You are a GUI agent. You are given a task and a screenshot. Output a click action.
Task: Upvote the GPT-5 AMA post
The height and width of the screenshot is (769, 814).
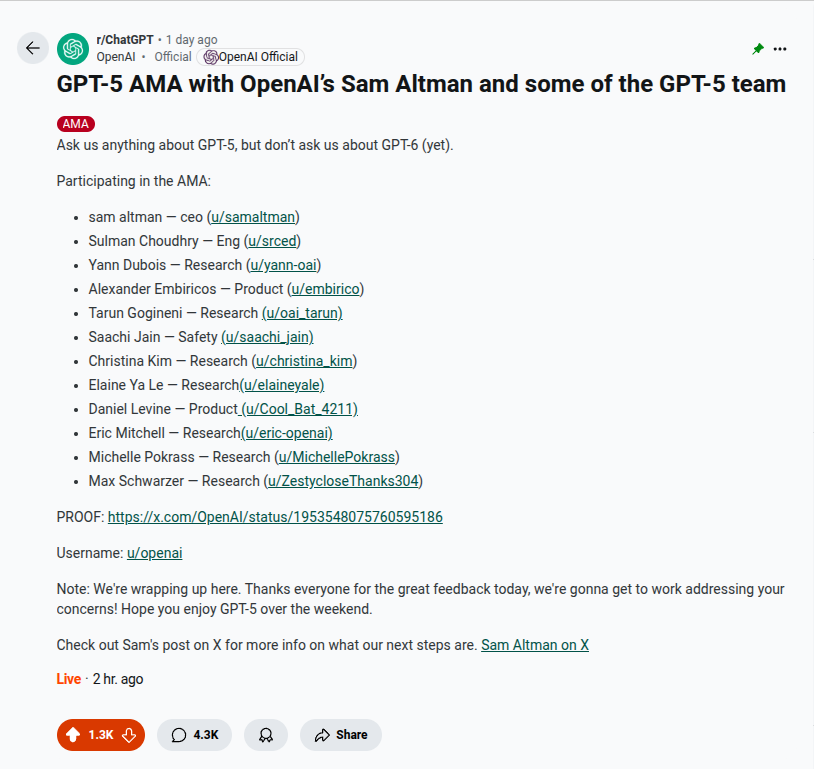pyautogui.click(x=73, y=735)
